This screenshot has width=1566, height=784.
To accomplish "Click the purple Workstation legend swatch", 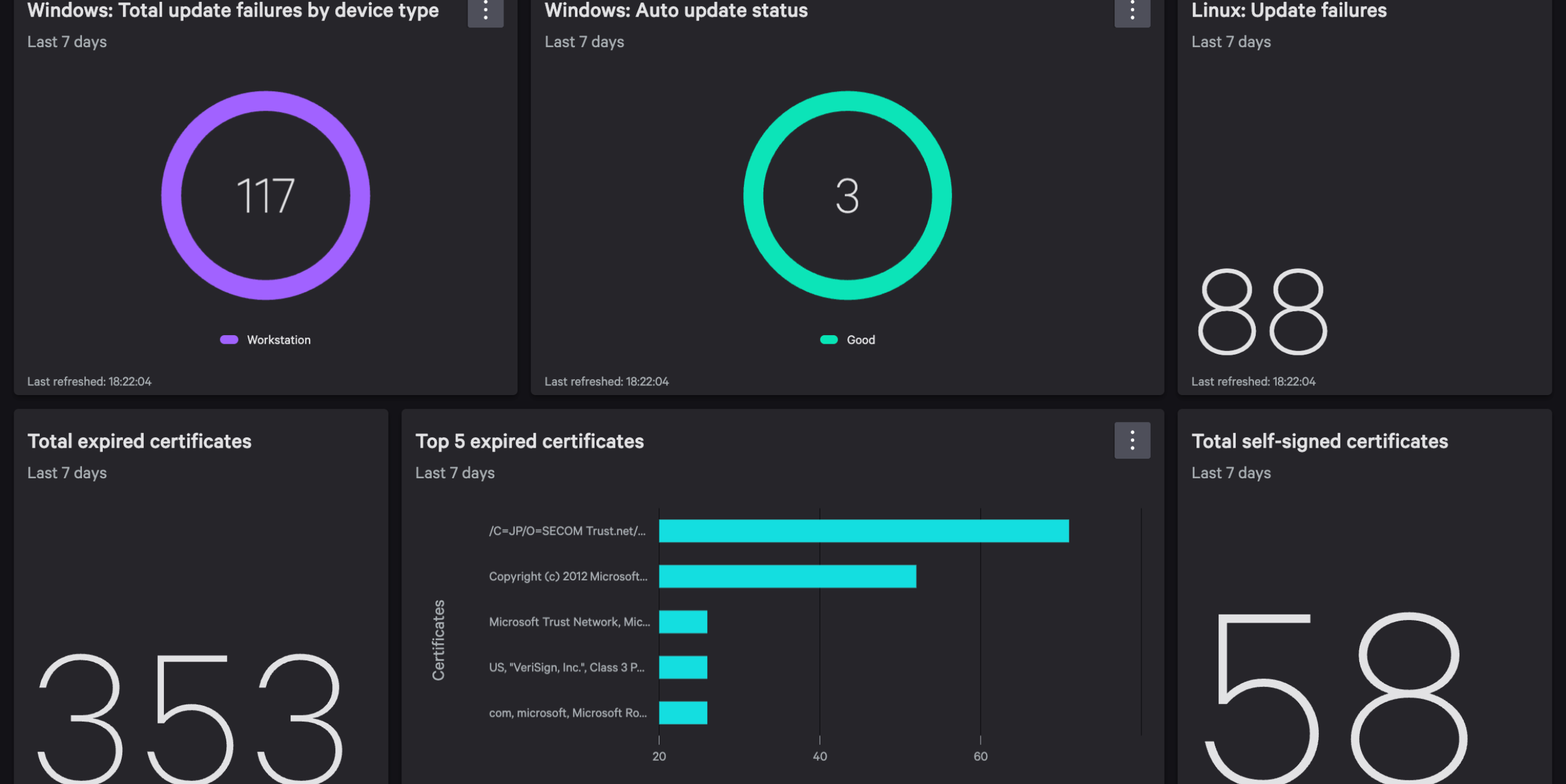I will 229,340.
